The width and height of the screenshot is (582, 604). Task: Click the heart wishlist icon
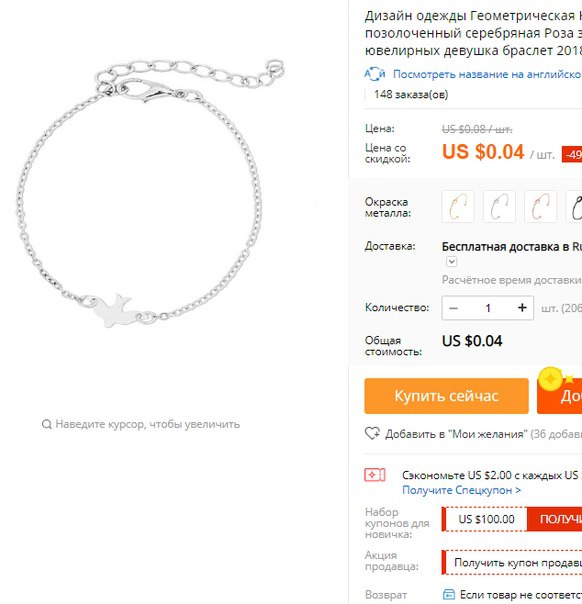(x=372, y=433)
